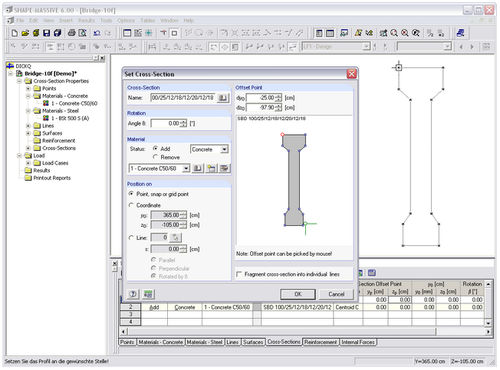Select the Coordinate position radio button
The image size is (500, 370).
click(x=131, y=205)
